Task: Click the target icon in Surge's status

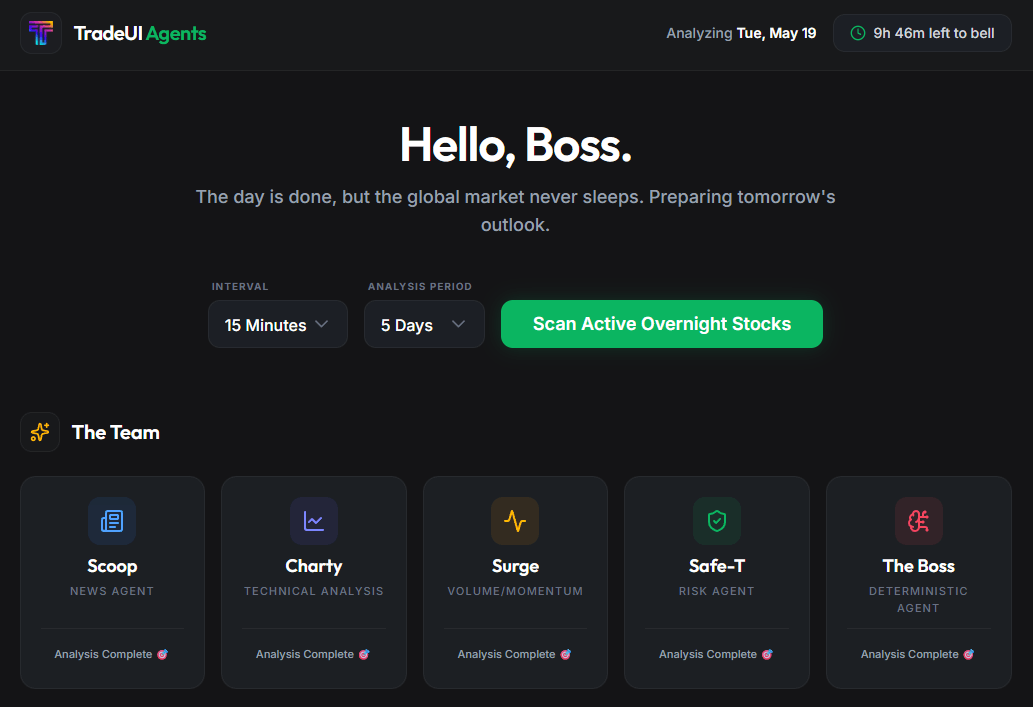Action: click(x=565, y=654)
